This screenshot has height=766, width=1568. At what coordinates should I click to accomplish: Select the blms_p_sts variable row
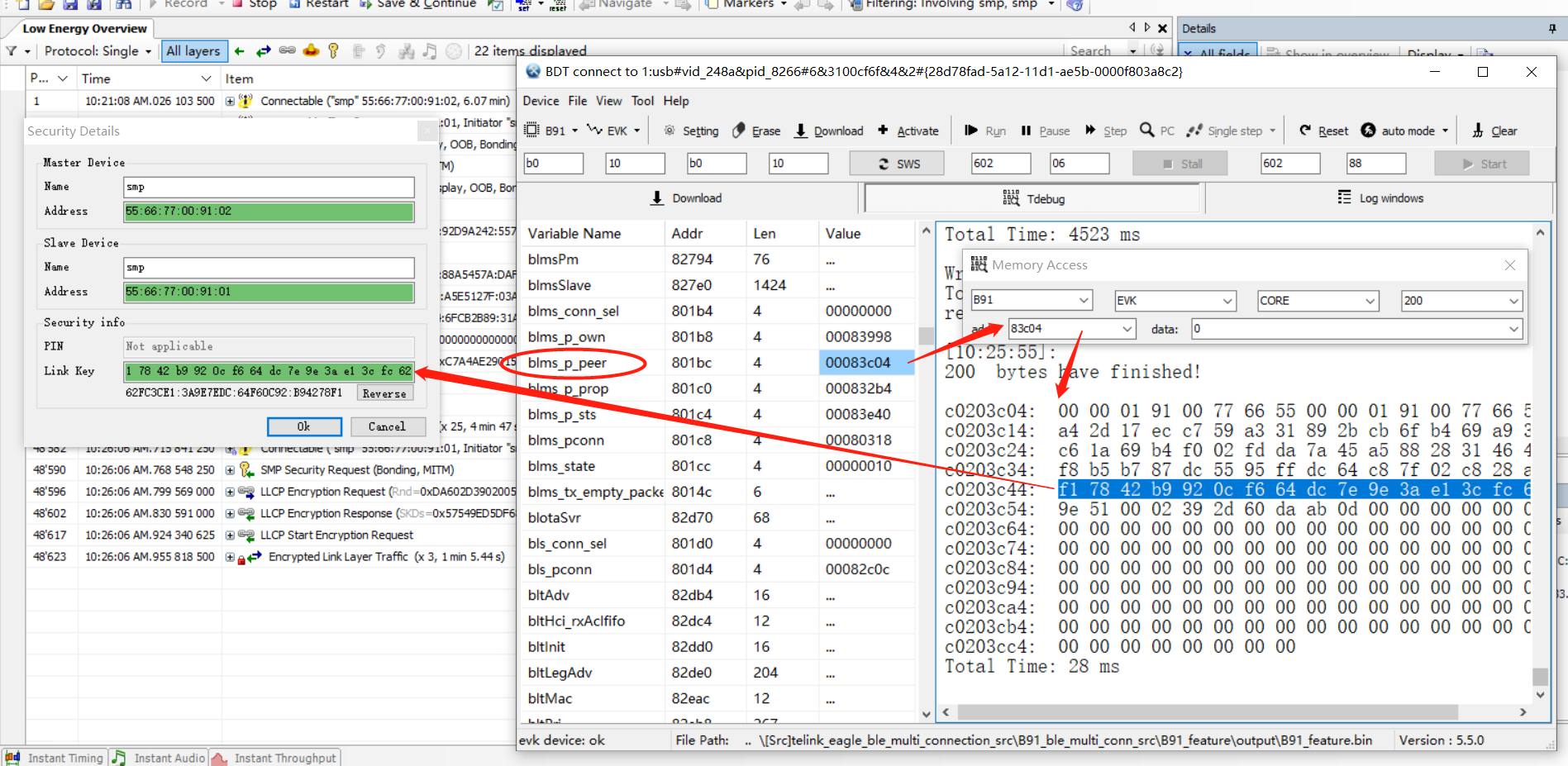coord(718,415)
